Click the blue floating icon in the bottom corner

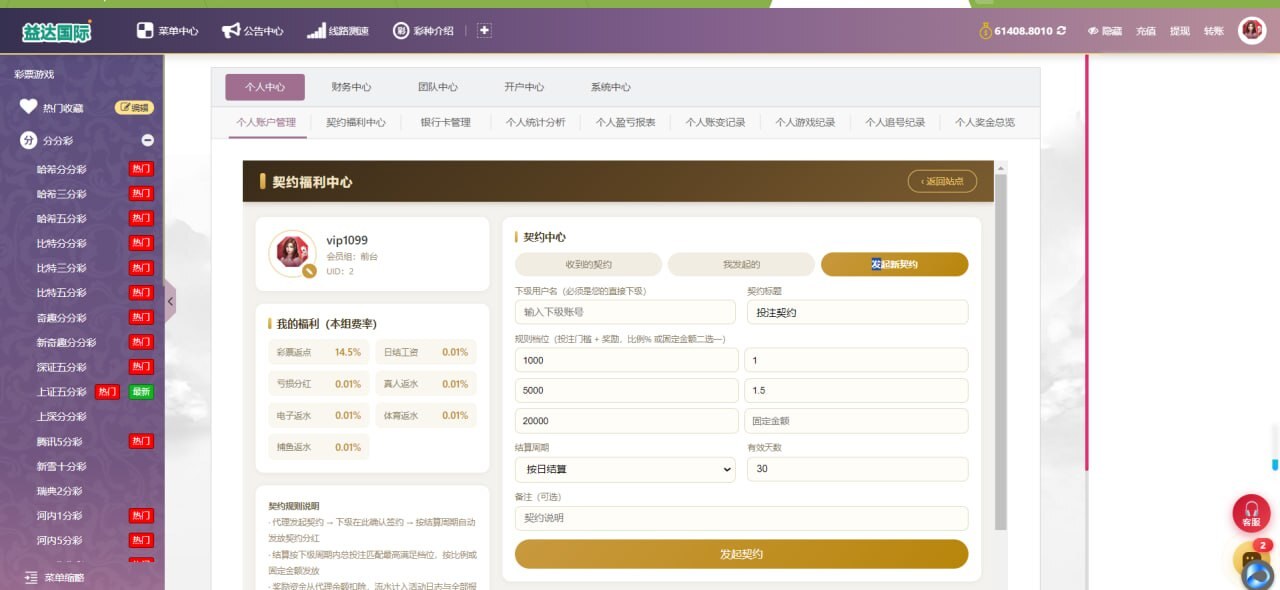1256,575
